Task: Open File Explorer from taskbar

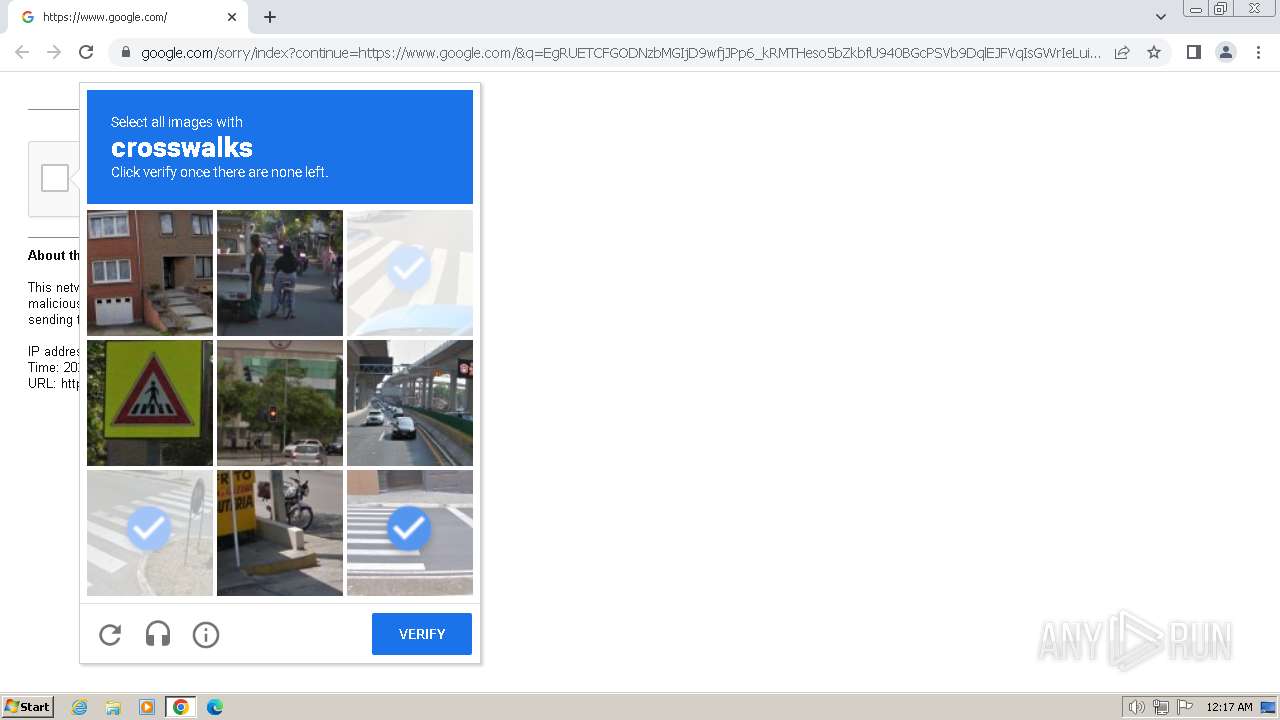Action: [x=113, y=707]
